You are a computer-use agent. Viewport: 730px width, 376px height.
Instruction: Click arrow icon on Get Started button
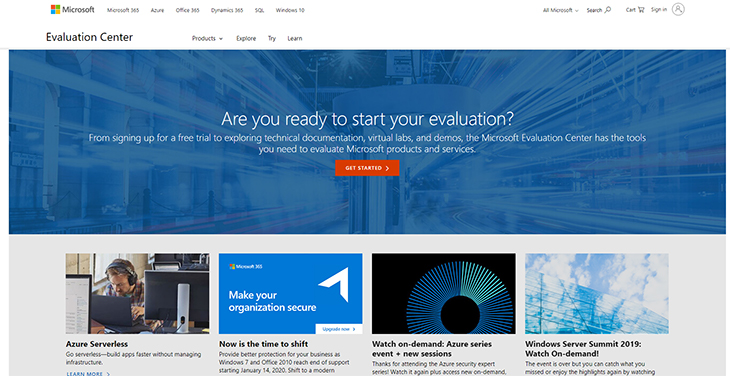click(387, 168)
